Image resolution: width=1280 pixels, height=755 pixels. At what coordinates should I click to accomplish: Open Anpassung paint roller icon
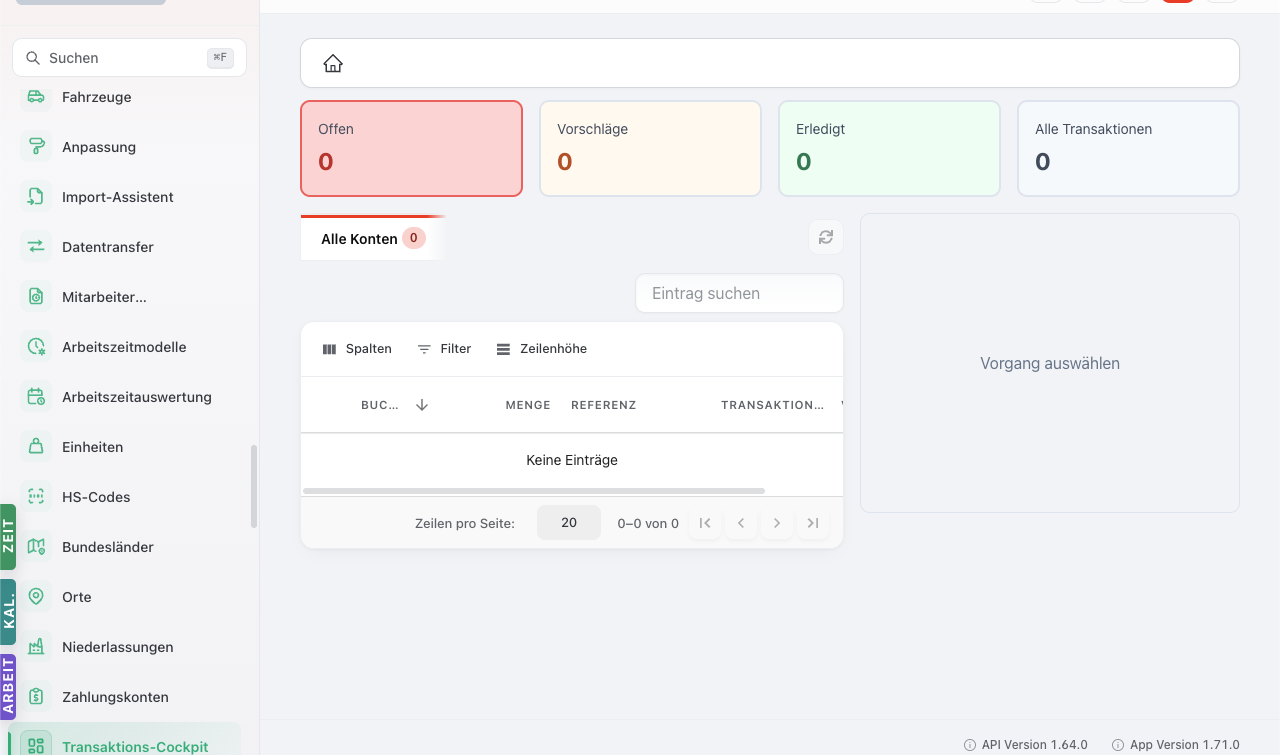click(36, 147)
